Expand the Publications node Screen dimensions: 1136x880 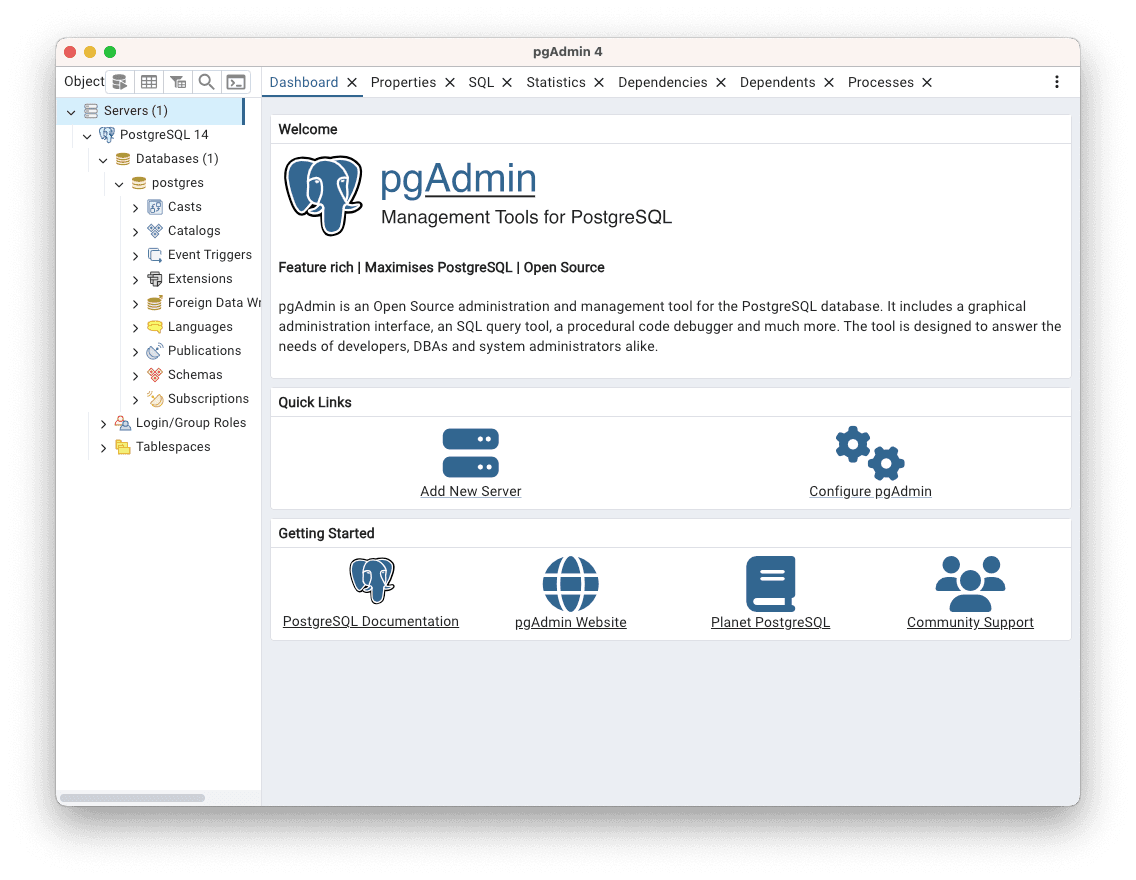coord(135,352)
